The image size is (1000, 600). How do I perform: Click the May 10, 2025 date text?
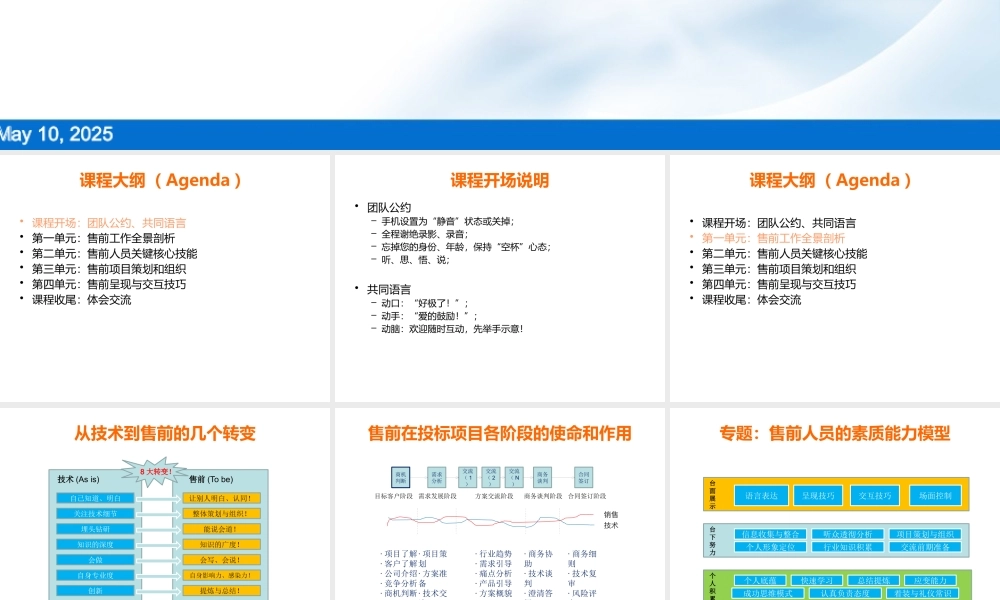point(56,134)
